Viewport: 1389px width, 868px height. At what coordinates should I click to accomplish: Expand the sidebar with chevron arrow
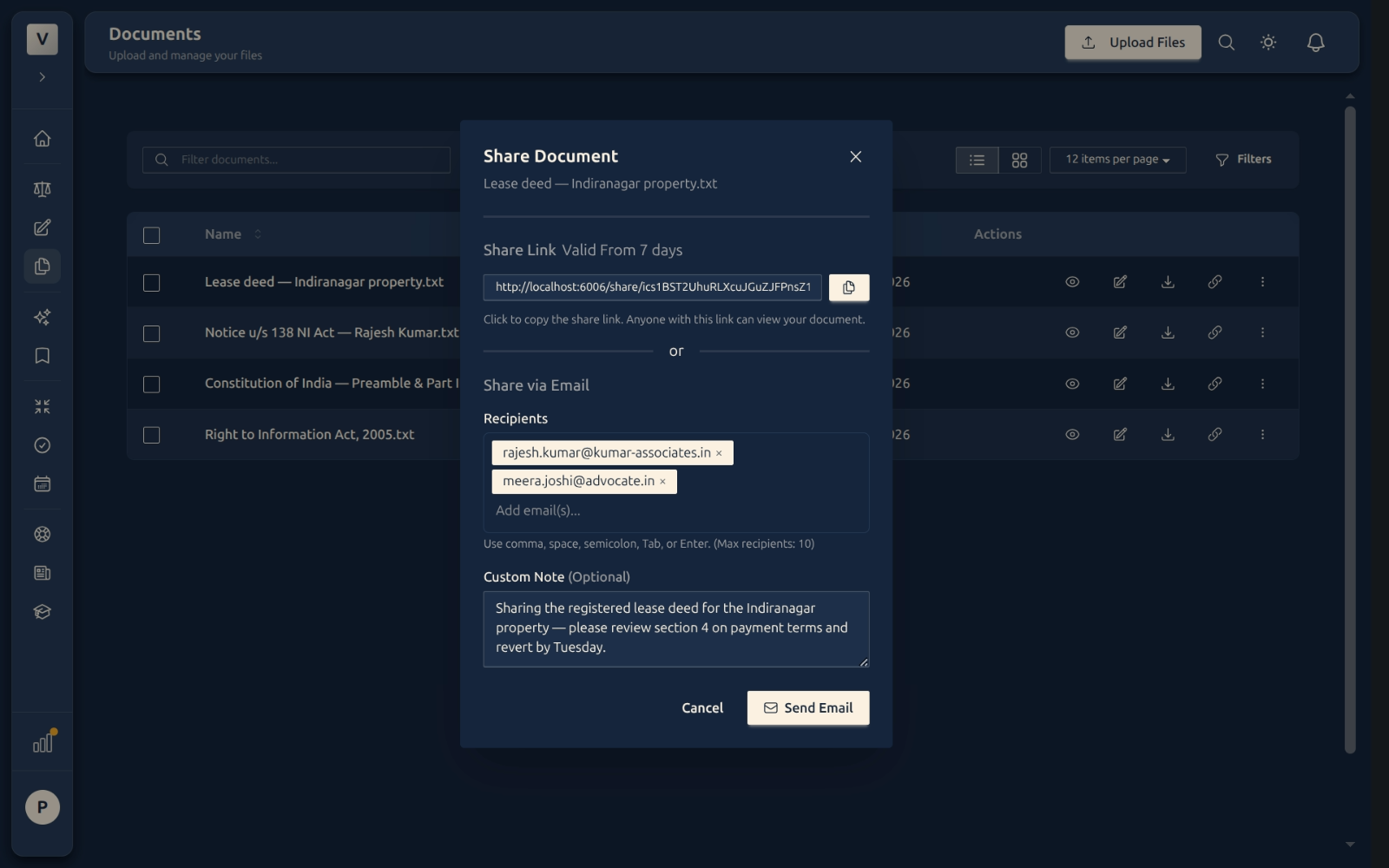42,77
